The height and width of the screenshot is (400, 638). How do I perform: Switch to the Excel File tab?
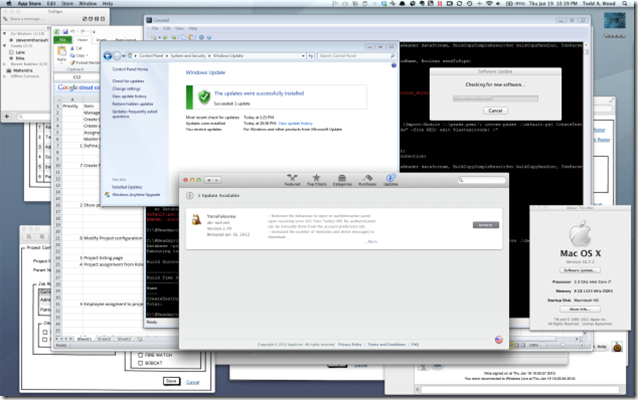point(63,40)
